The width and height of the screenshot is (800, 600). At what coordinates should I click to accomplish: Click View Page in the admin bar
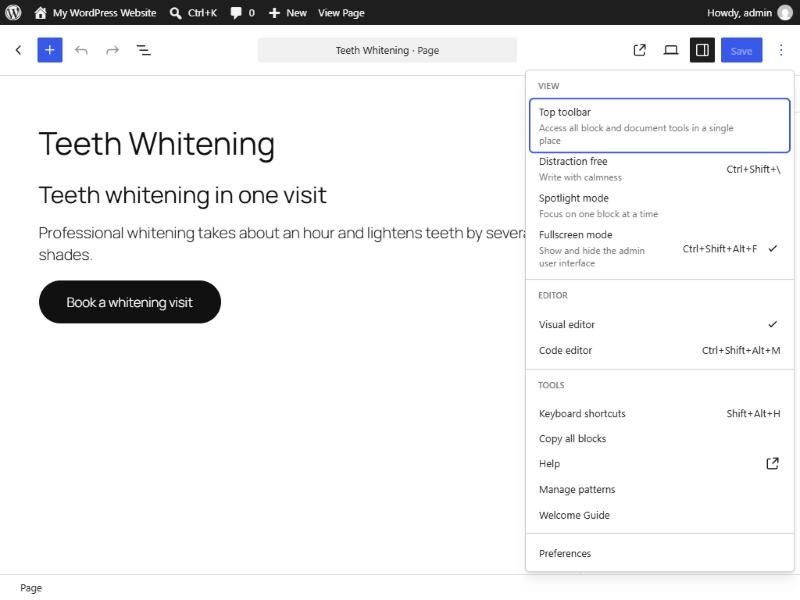(341, 12)
